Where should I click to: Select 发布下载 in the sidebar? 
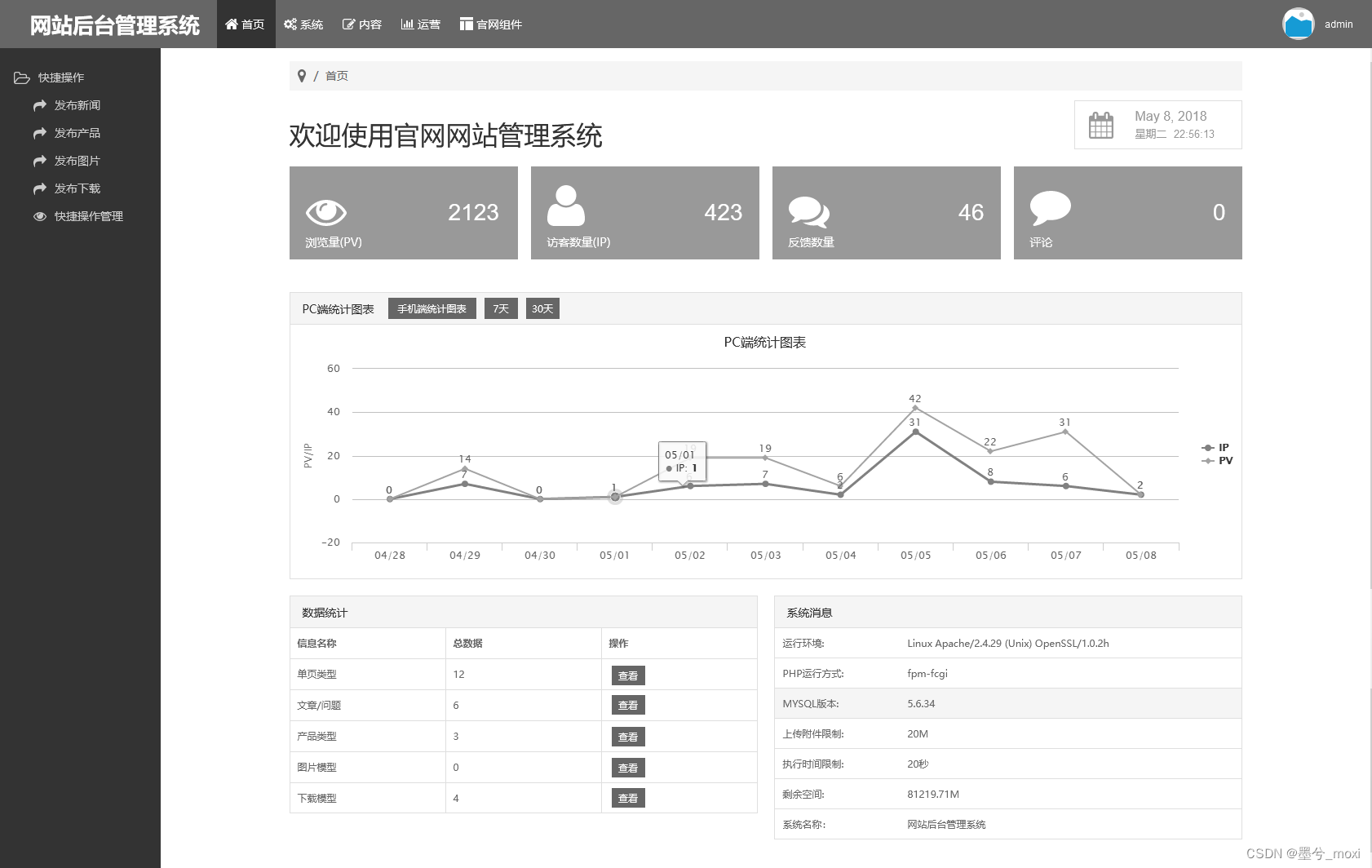click(x=77, y=188)
